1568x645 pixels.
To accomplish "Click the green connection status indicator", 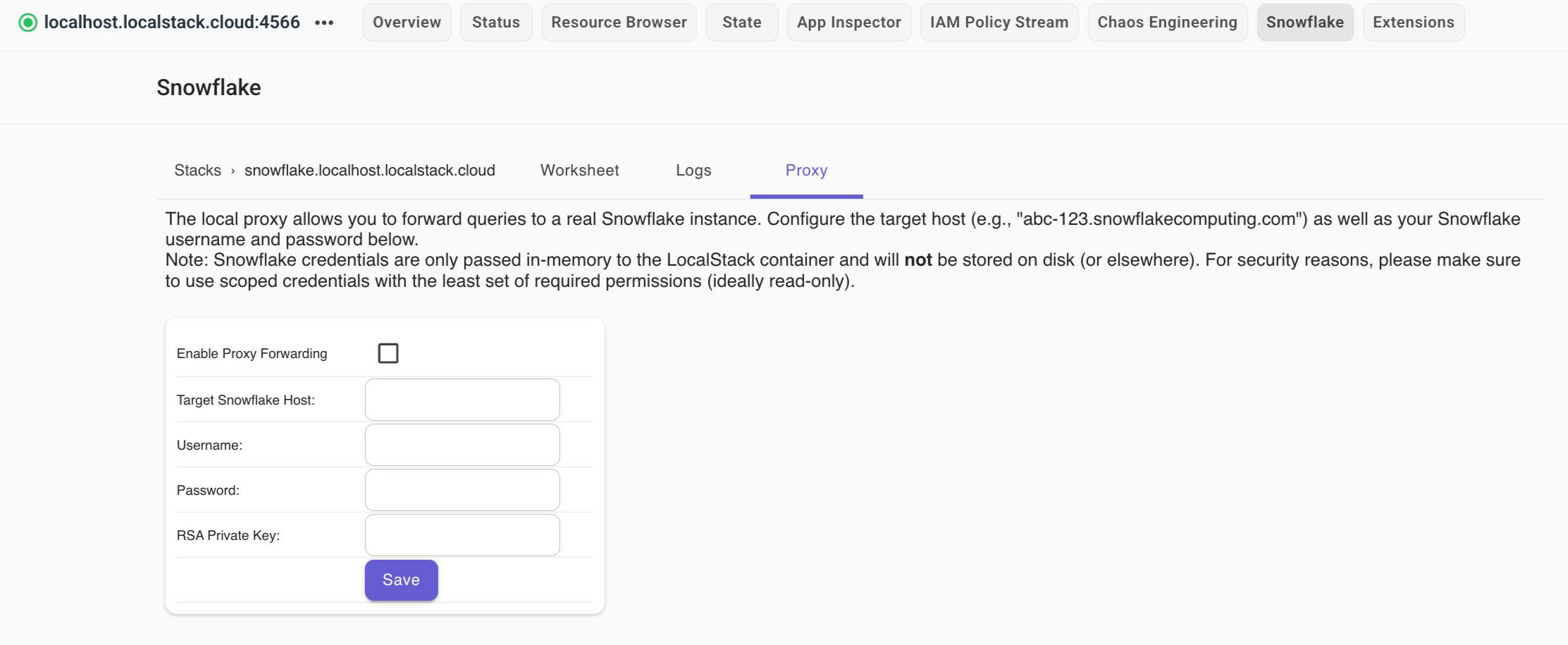I will coord(27,20).
